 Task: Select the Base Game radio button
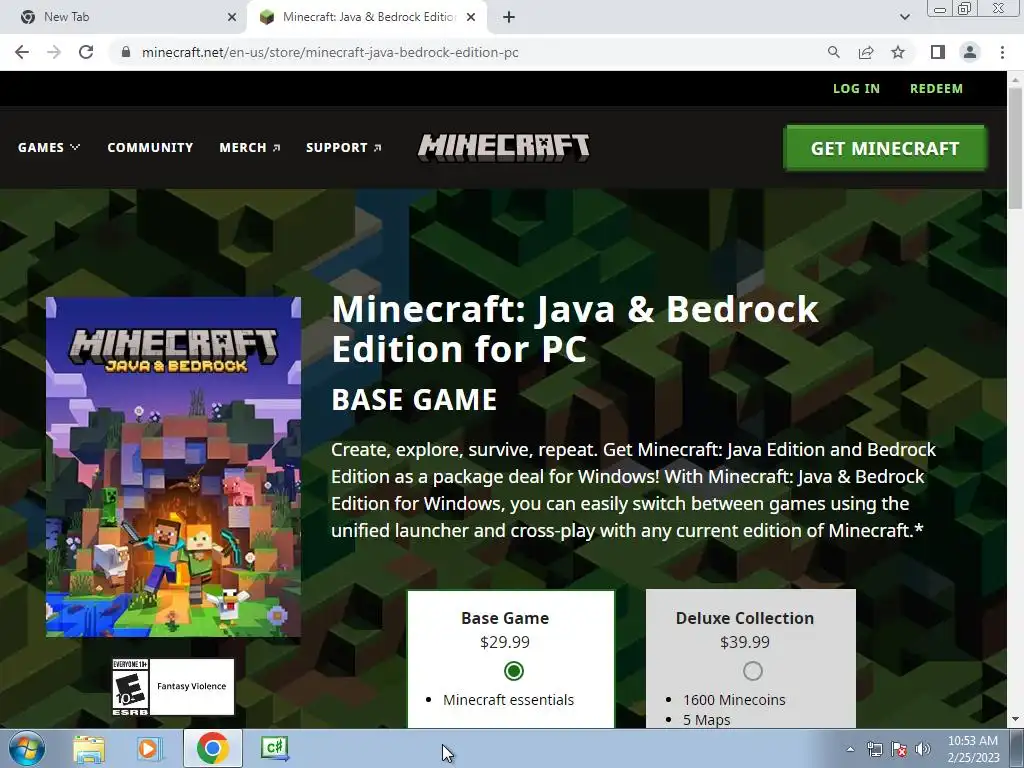coord(514,671)
